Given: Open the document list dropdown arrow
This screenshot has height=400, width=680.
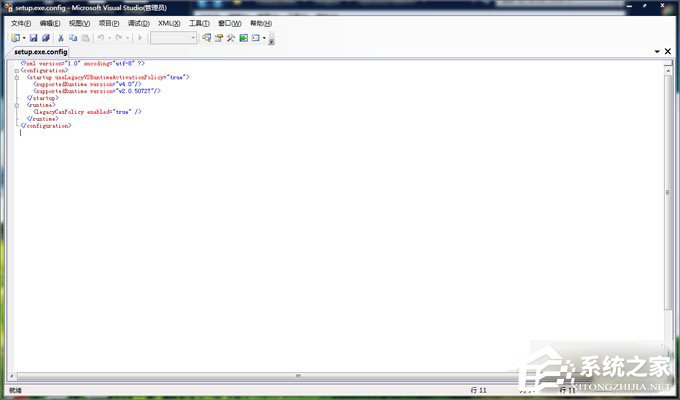Looking at the screenshot, I should click(657, 51).
